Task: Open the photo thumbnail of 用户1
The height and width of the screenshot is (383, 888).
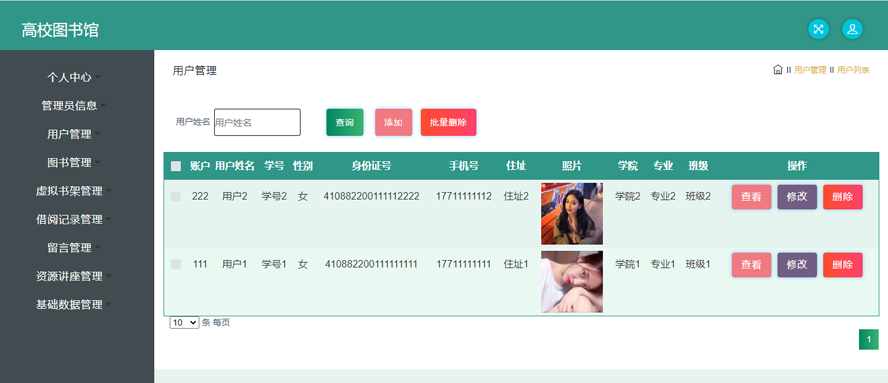Action: point(571,282)
